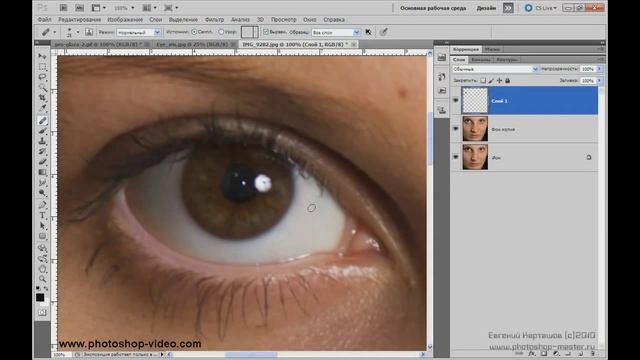Select the Hand tool

[x=42, y=269]
